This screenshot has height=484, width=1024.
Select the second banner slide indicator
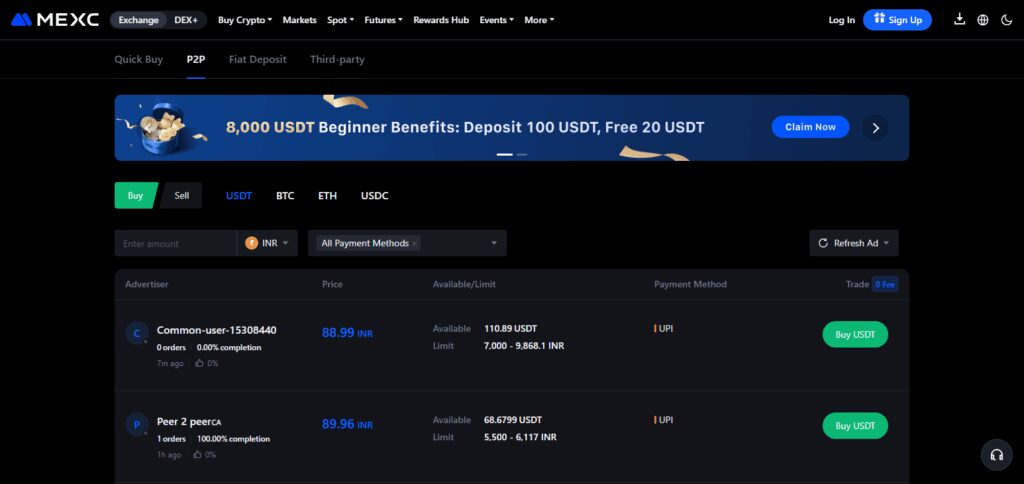(x=522, y=155)
